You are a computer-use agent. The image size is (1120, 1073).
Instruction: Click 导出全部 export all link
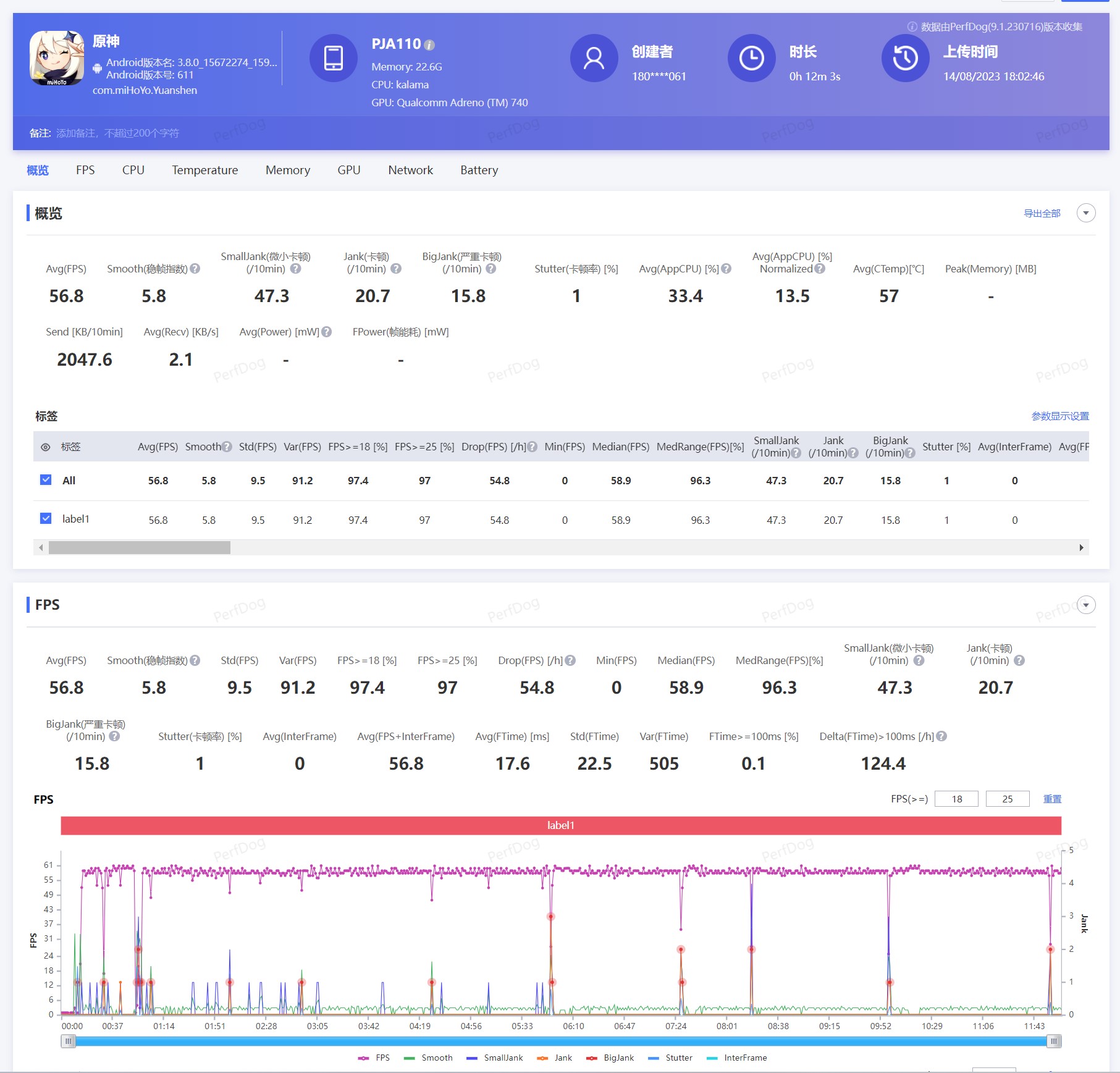pos(1042,213)
